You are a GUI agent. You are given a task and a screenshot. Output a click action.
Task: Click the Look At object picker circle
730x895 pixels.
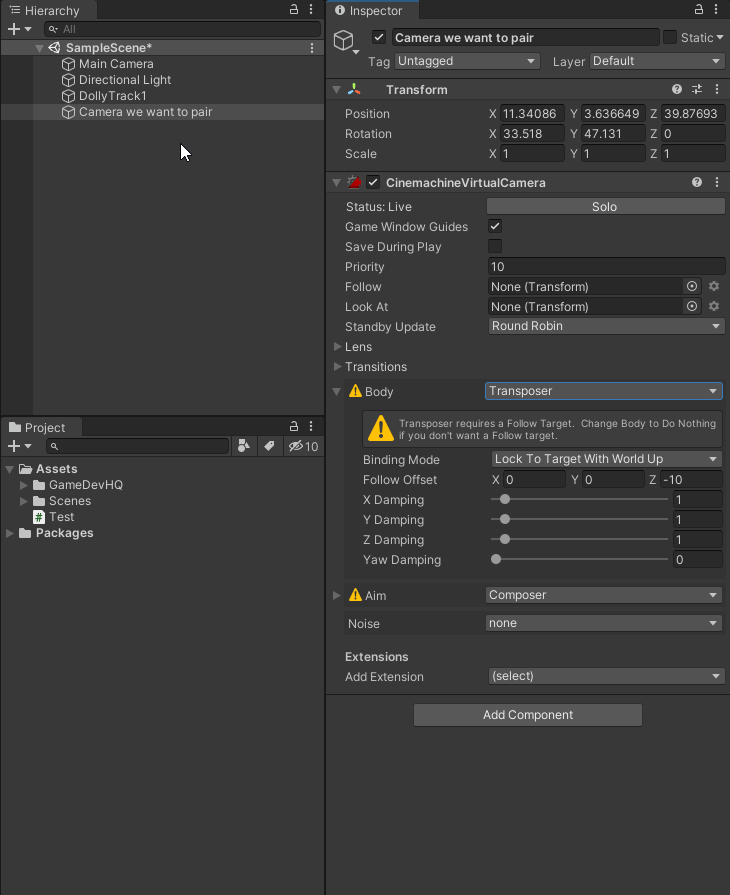tap(692, 307)
